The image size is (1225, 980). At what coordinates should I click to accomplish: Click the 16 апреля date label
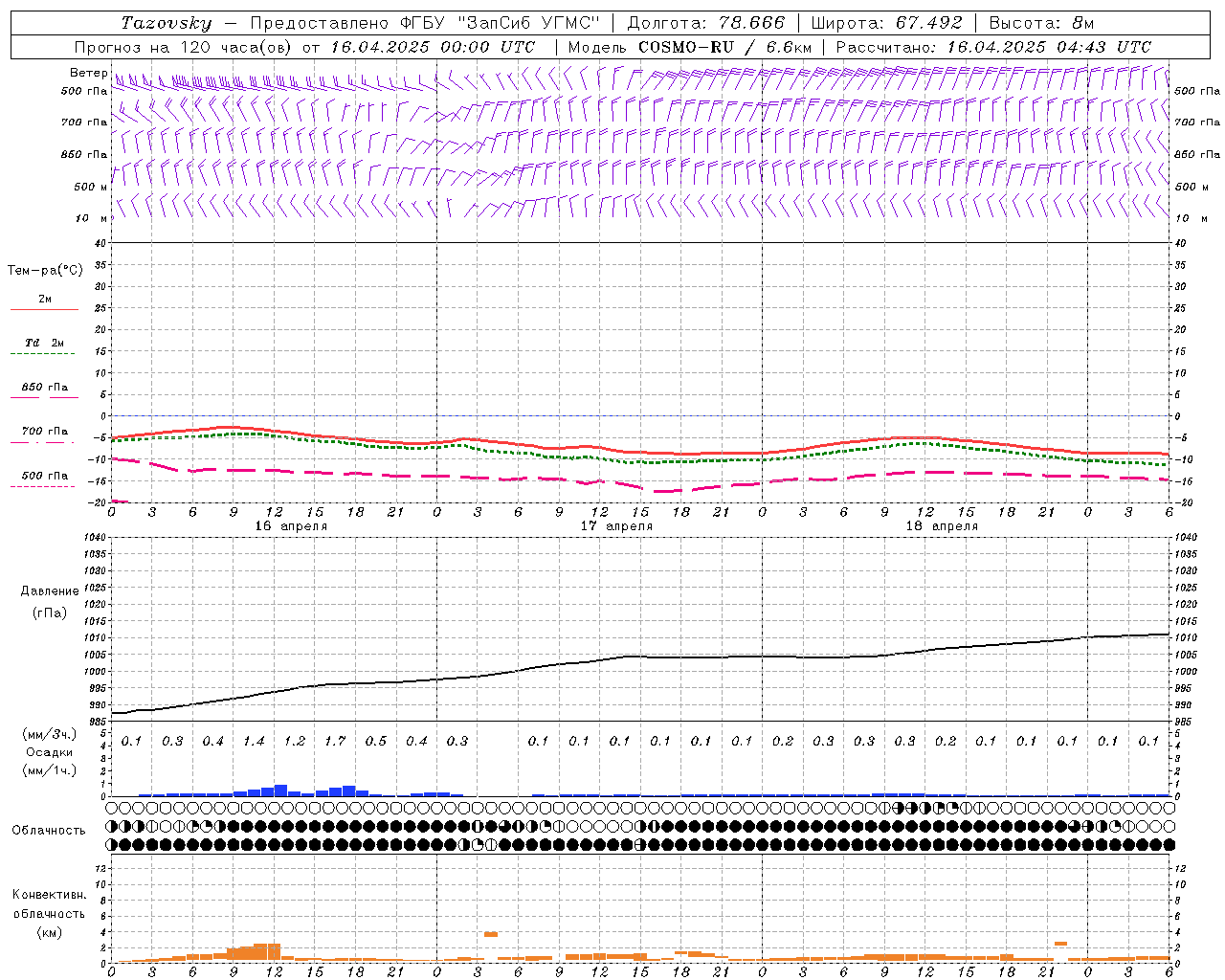coord(291,526)
